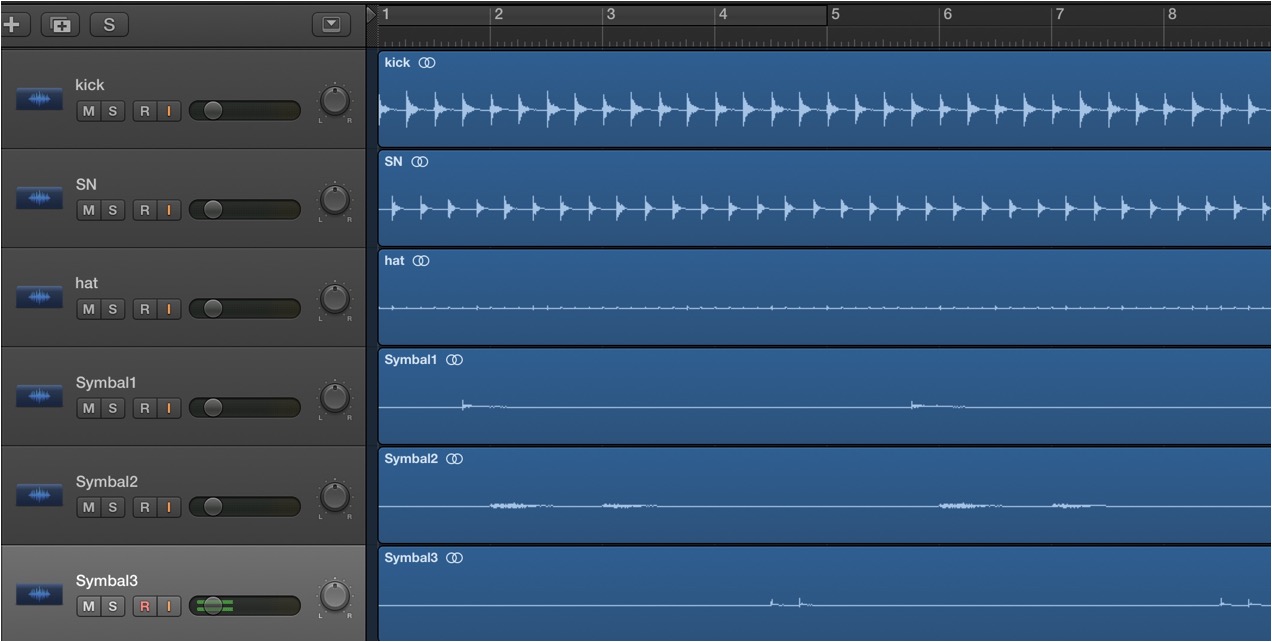This screenshot has width=1272, height=642.
Task: Toggle input monitoring on Symbal1 track
Action: coord(169,408)
